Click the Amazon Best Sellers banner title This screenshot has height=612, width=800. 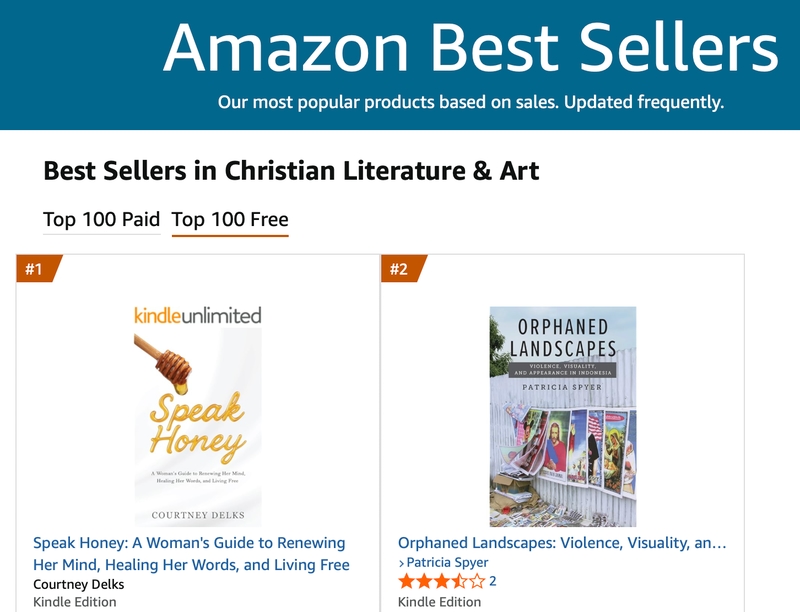(470, 46)
